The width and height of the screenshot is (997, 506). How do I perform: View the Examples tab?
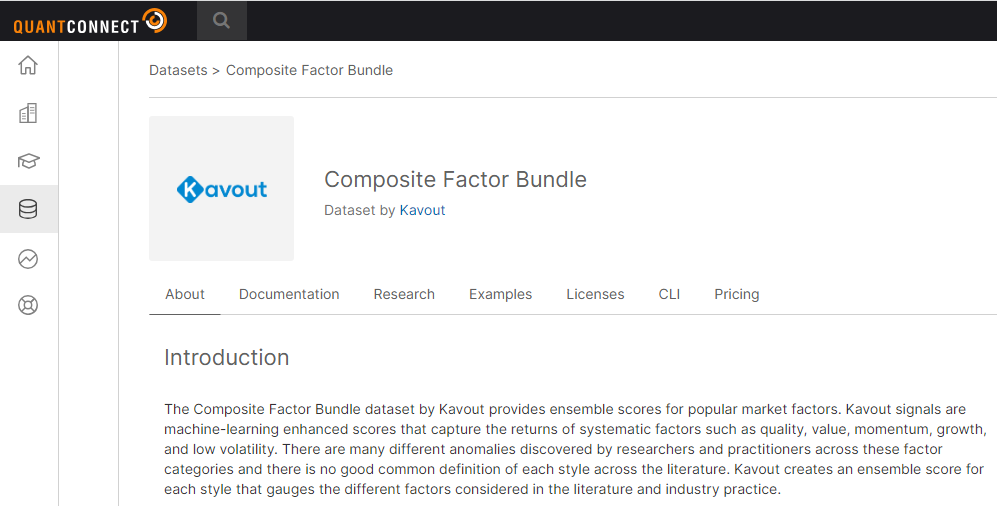click(x=500, y=295)
